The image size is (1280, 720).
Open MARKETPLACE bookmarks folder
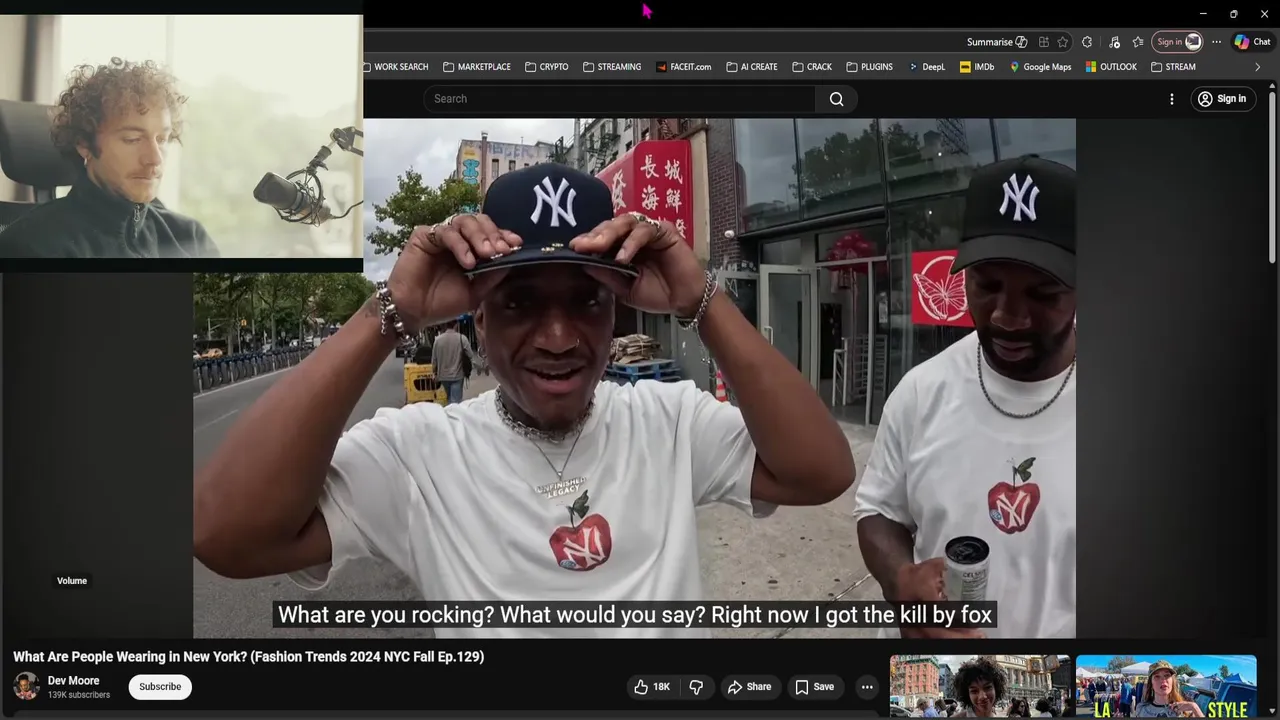(x=477, y=67)
